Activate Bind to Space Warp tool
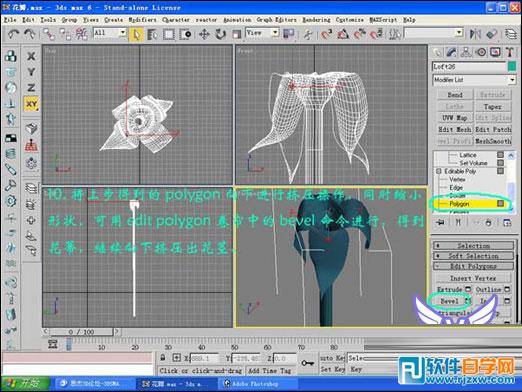This screenshot has width=522, height=392. (81, 34)
